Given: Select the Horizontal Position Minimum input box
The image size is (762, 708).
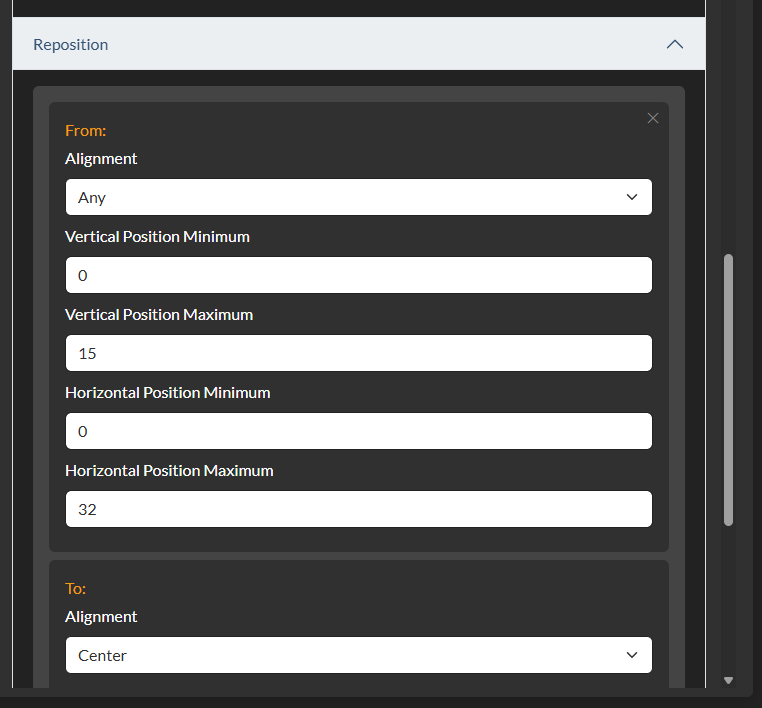Looking at the screenshot, I should click(x=358, y=431).
